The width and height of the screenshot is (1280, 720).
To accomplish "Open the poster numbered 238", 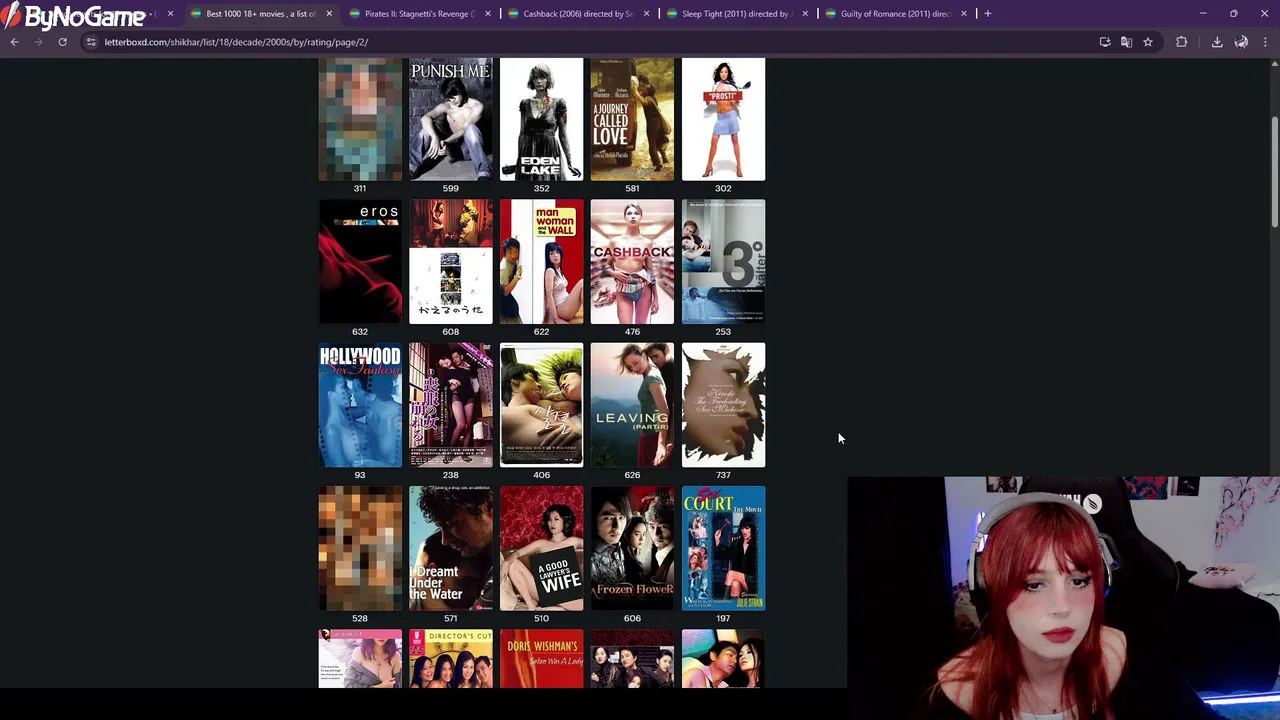I will pyautogui.click(x=450, y=405).
